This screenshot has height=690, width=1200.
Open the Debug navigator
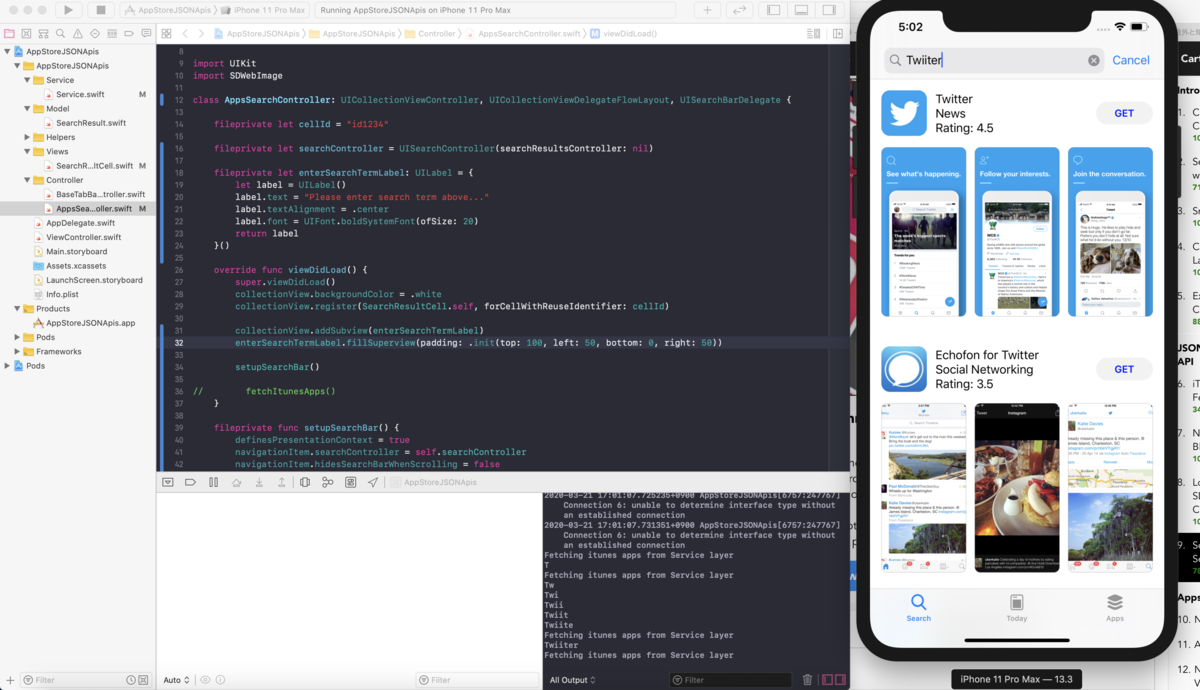click(x=112, y=33)
